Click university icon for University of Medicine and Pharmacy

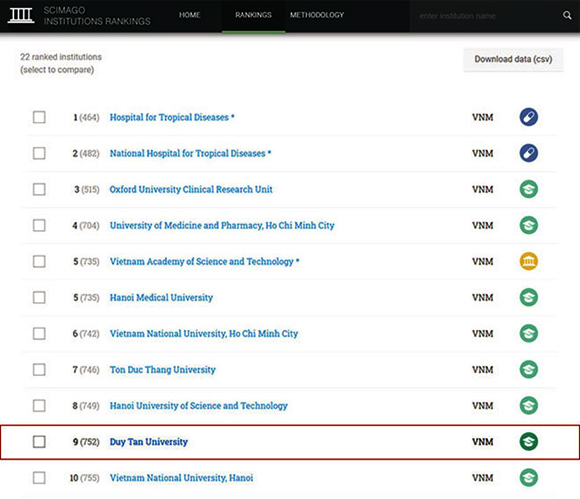pyautogui.click(x=529, y=225)
